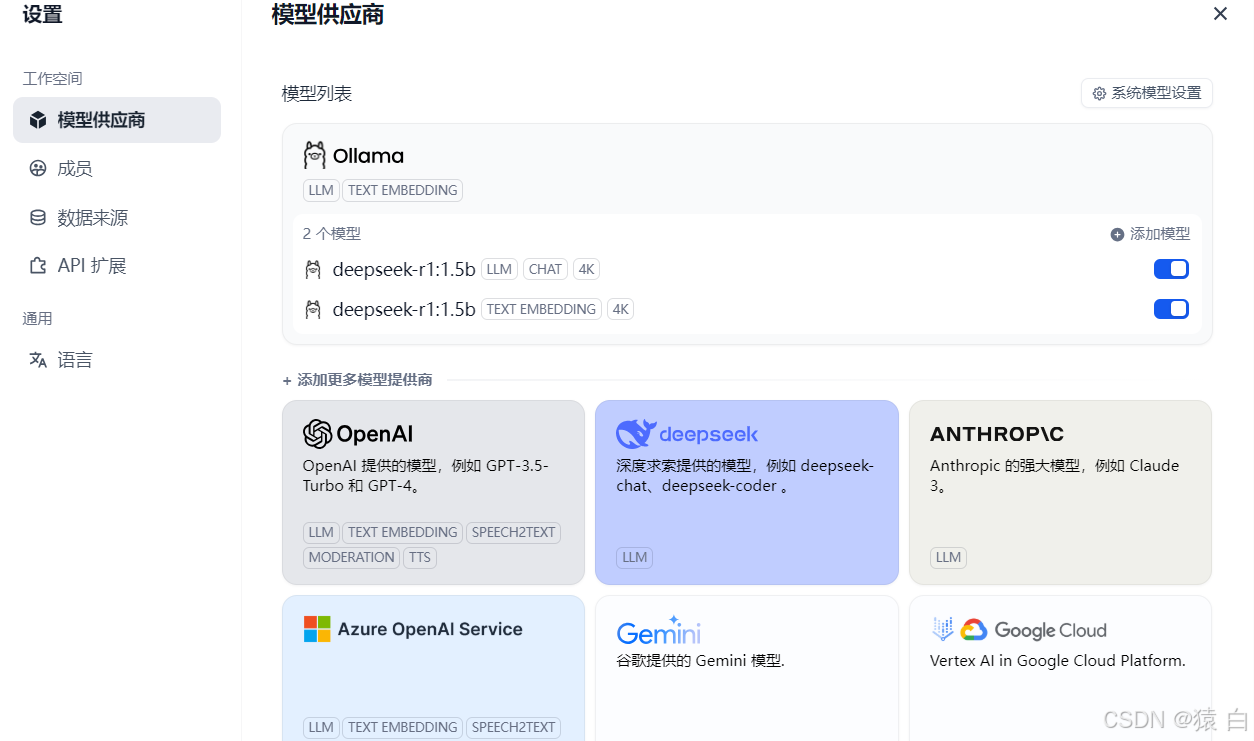
Task: Close the settings dialog with X
Action: pos(1220,14)
